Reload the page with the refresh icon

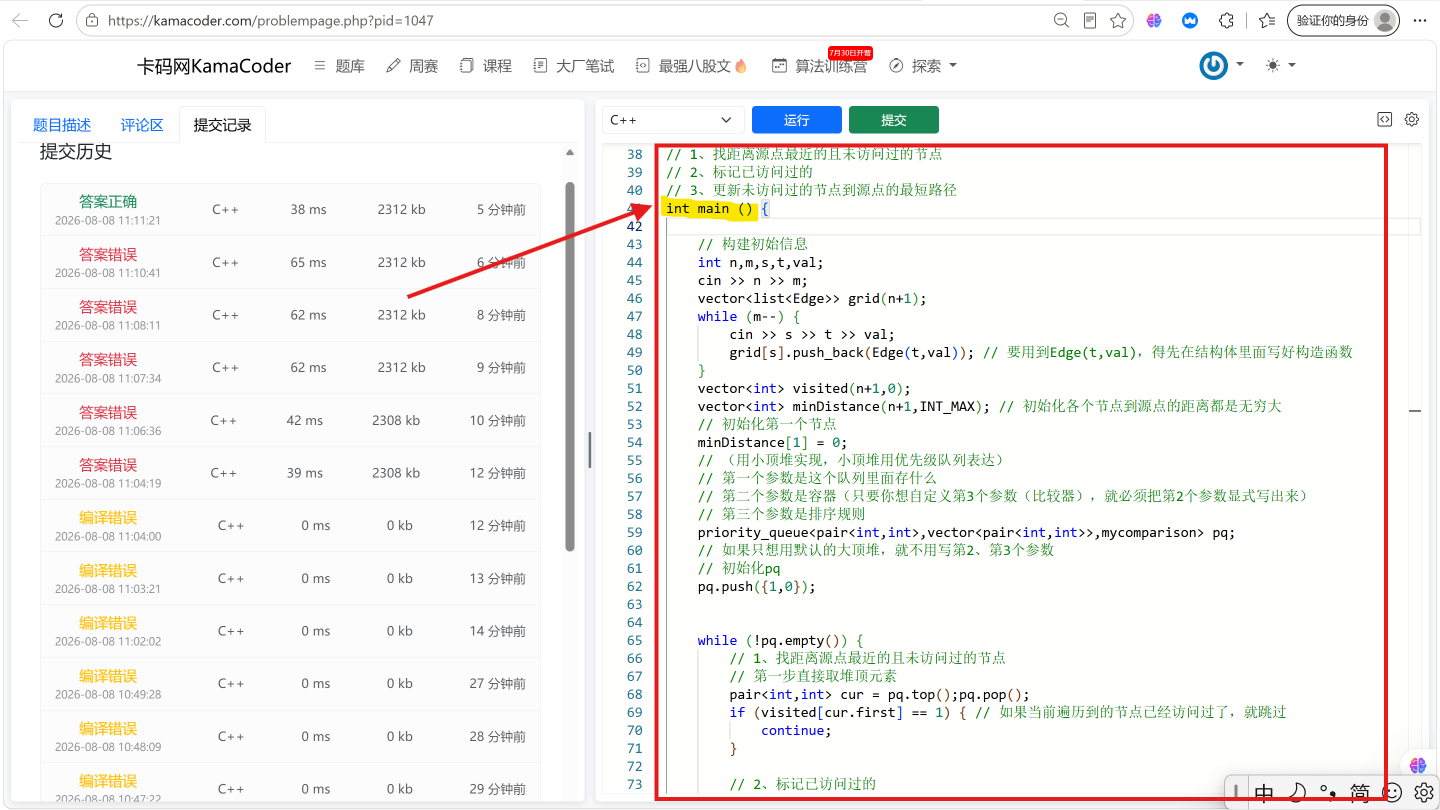click(x=56, y=20)
